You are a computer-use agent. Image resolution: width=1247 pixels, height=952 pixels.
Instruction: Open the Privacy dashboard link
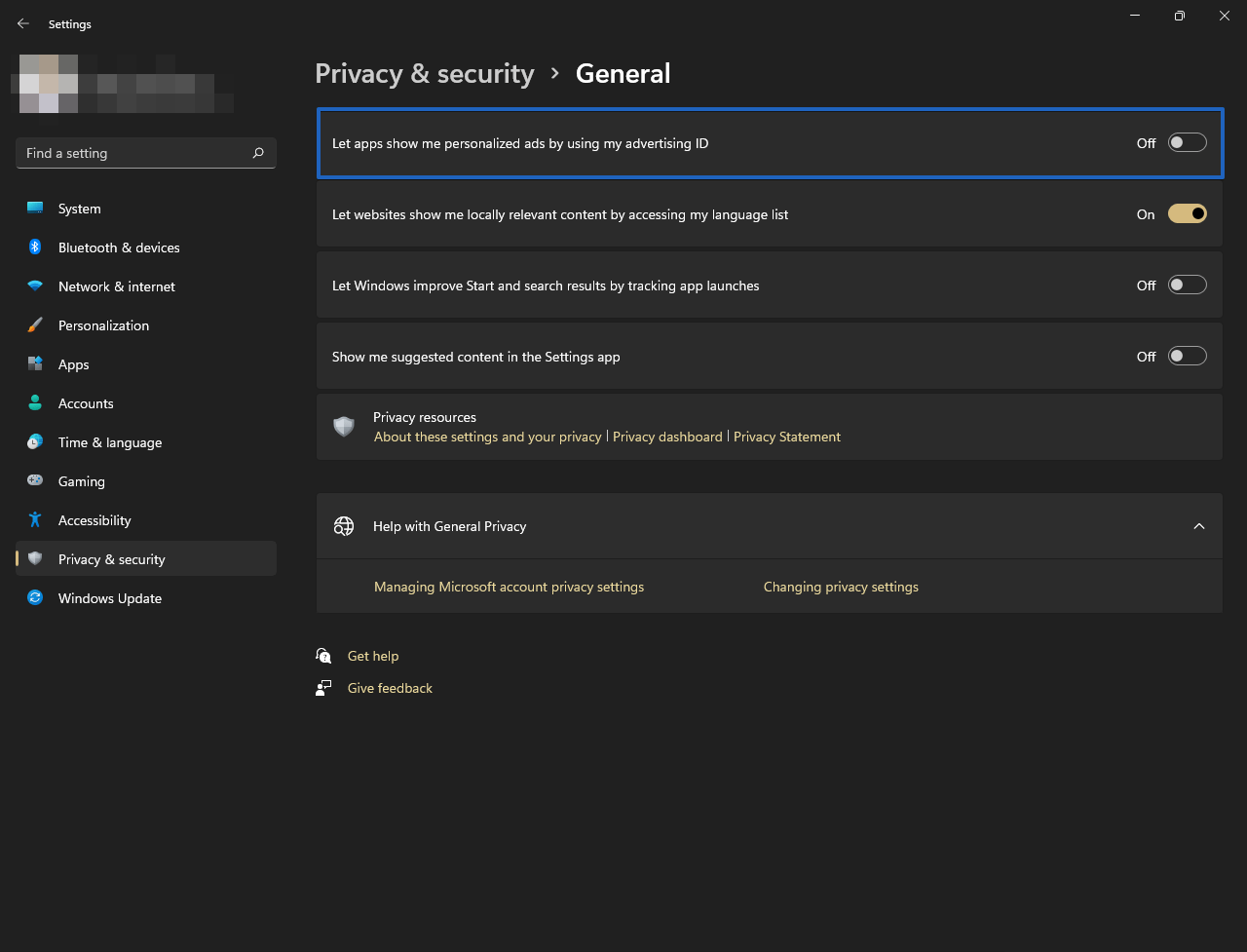tap(667, 437)
